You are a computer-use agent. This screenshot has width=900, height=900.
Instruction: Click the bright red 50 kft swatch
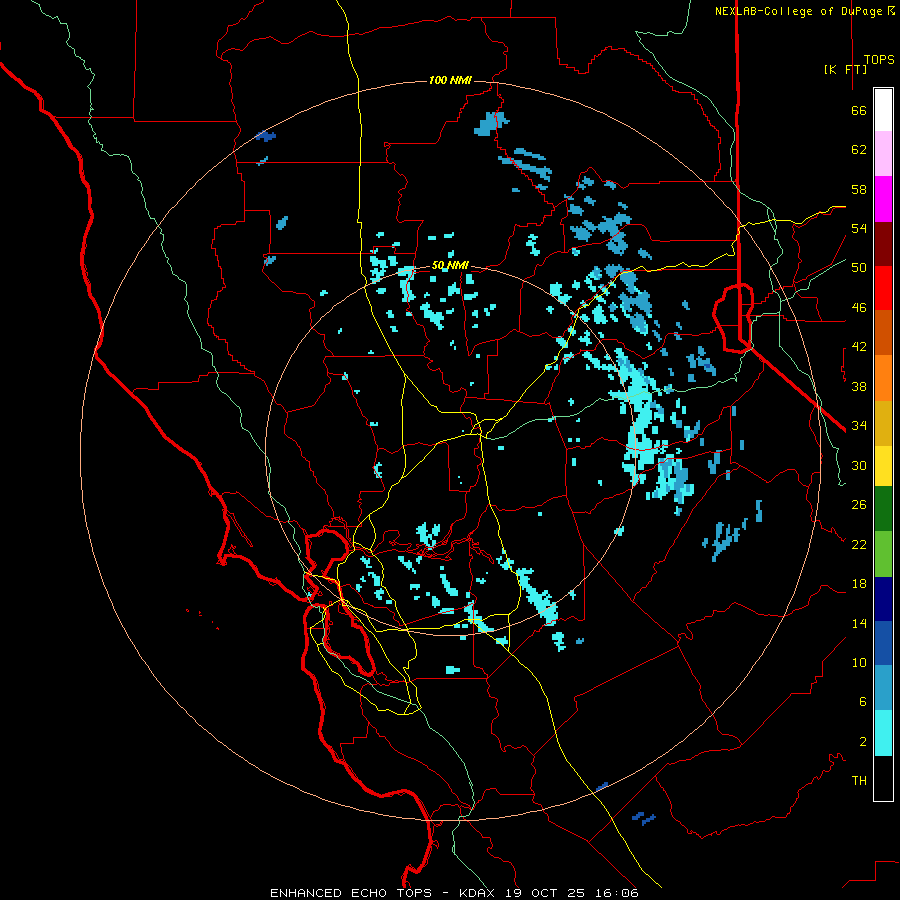(883, 288)
